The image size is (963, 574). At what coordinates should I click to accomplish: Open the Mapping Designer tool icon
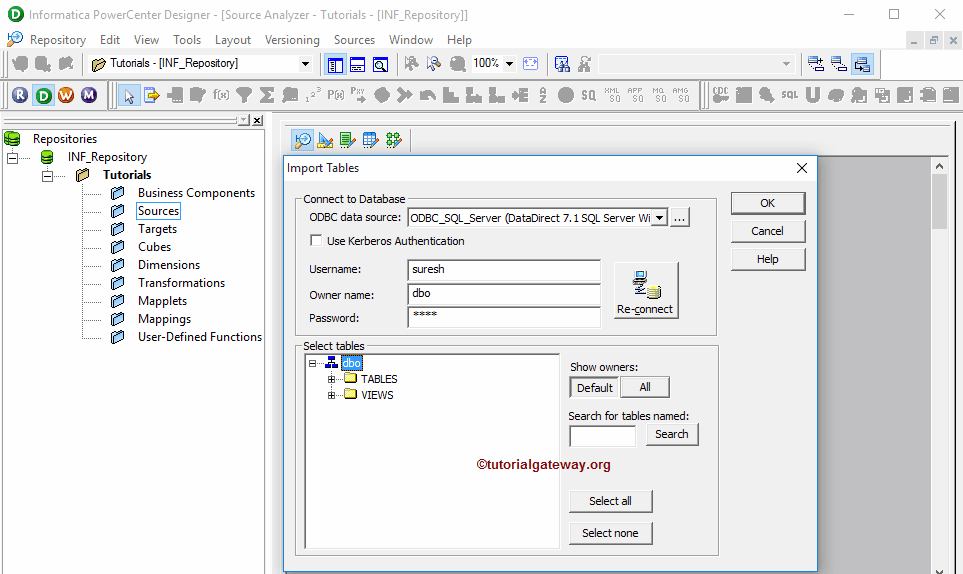tap(393, 140)
